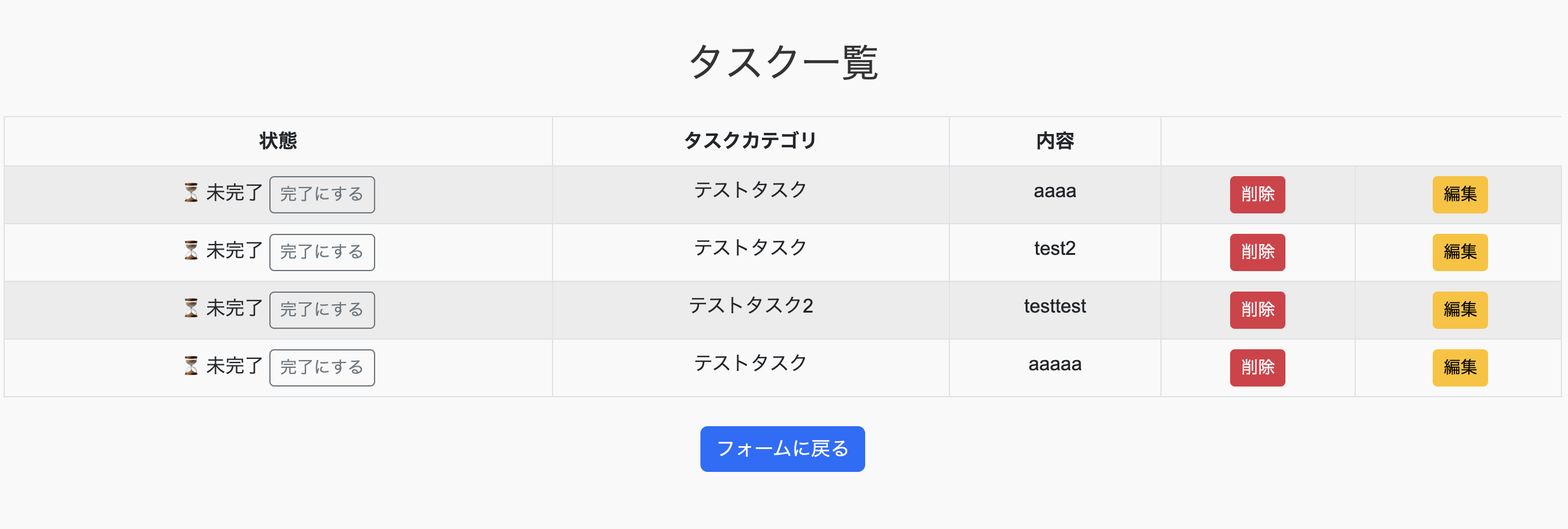Click 削除 for the test2 row

tap(1258, 252)
